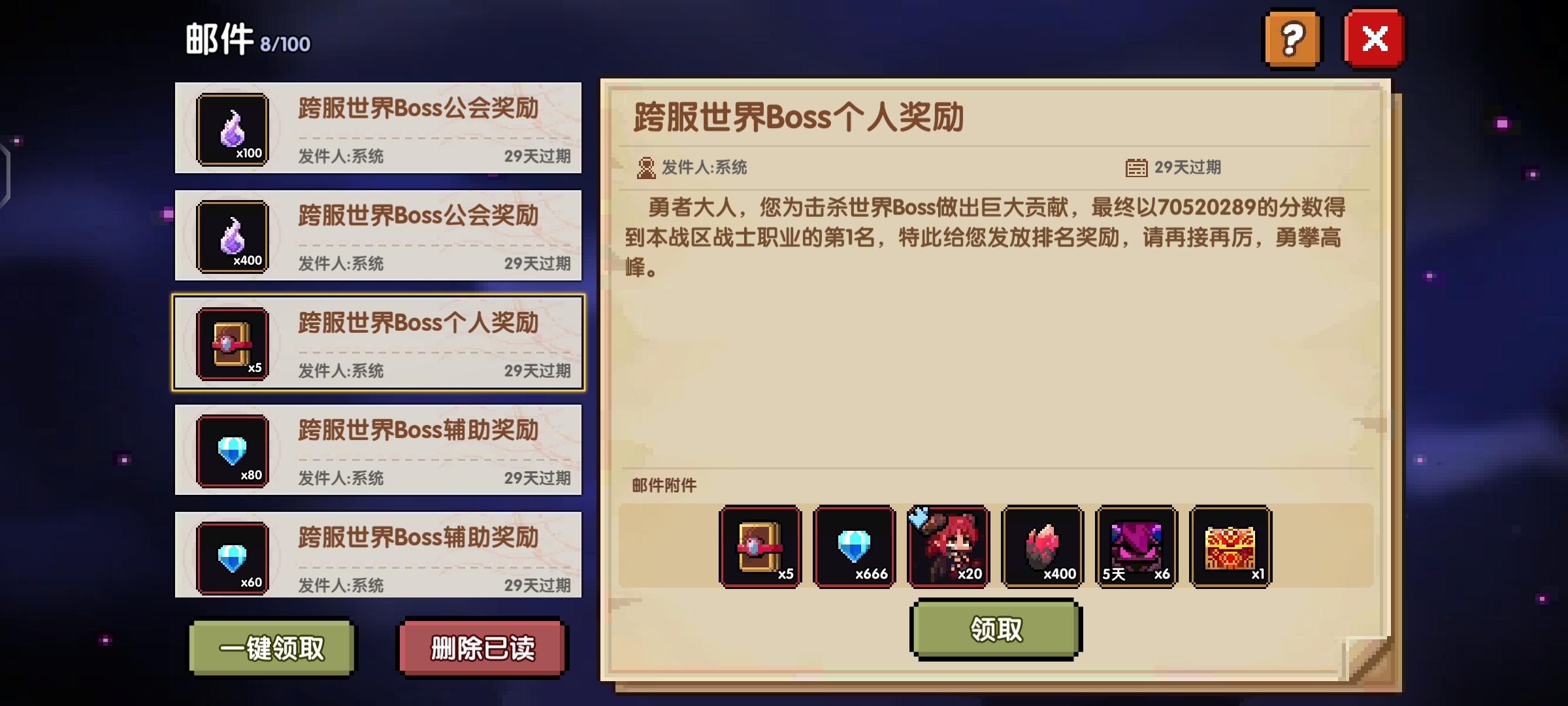Tap the purple flame x400 mail icon
This screenshot has width=1568, height=706.
tap(233, 237)
